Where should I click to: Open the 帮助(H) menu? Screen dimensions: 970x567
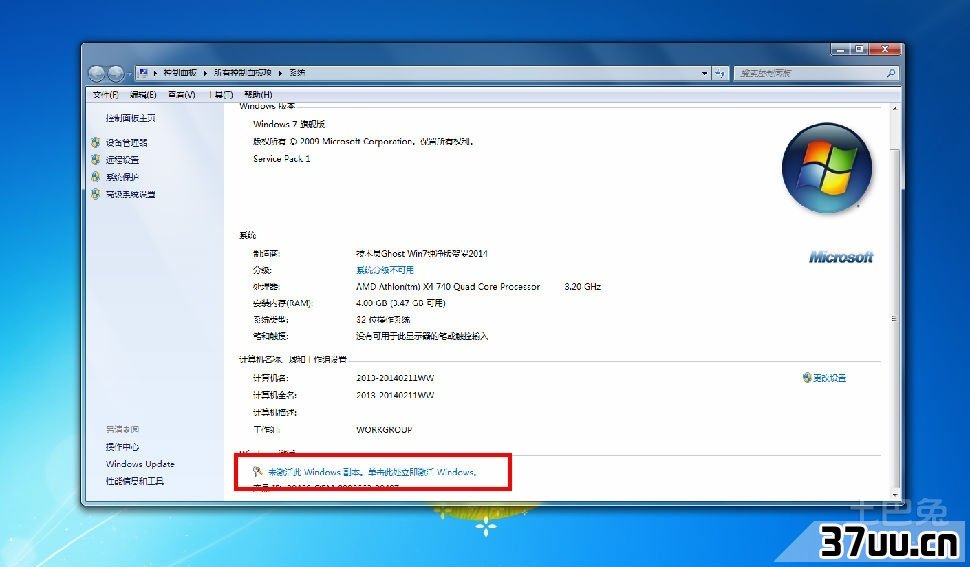(258, 95)
